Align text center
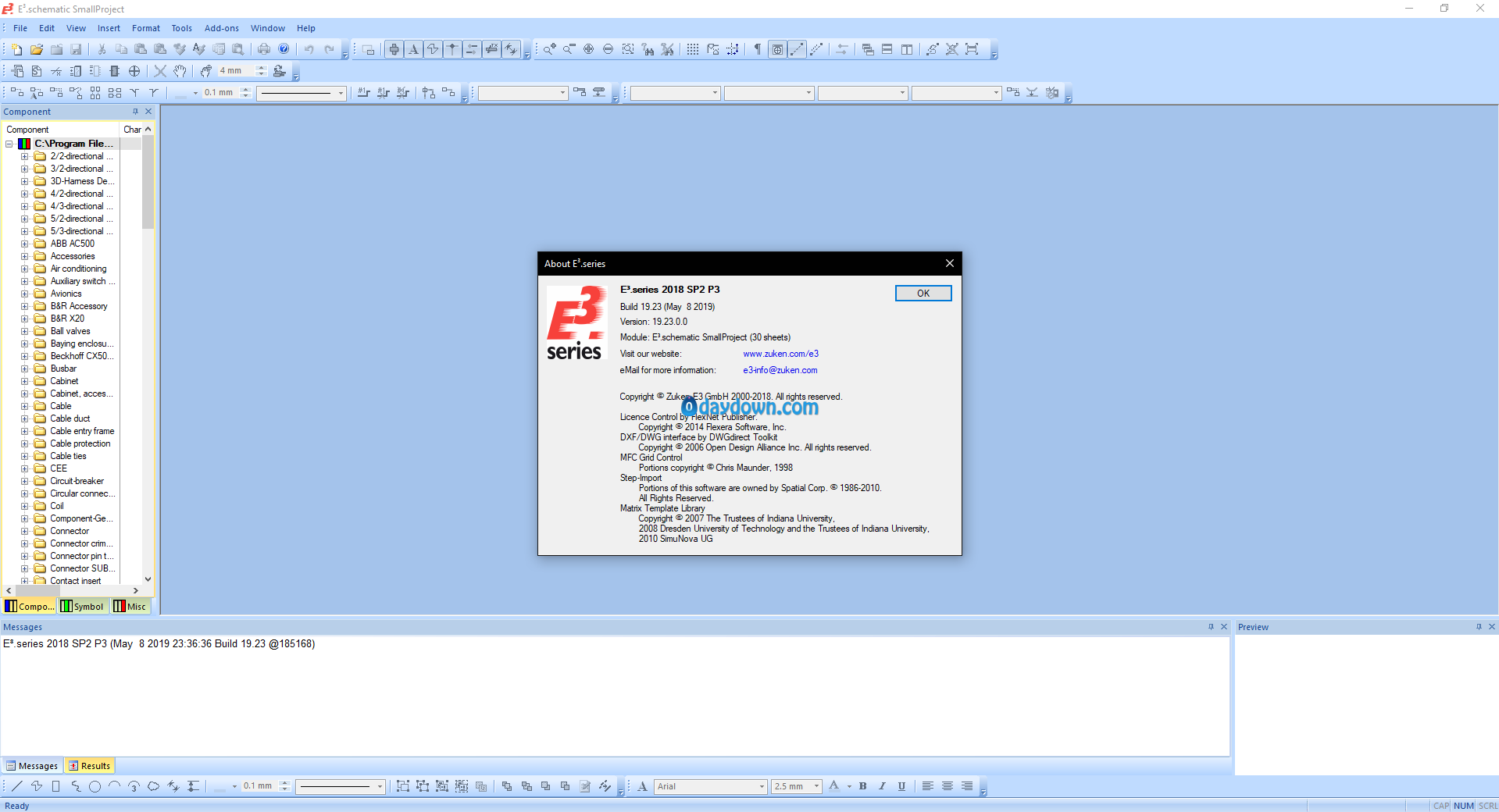Screen dimensions: 1499x812 948,786
